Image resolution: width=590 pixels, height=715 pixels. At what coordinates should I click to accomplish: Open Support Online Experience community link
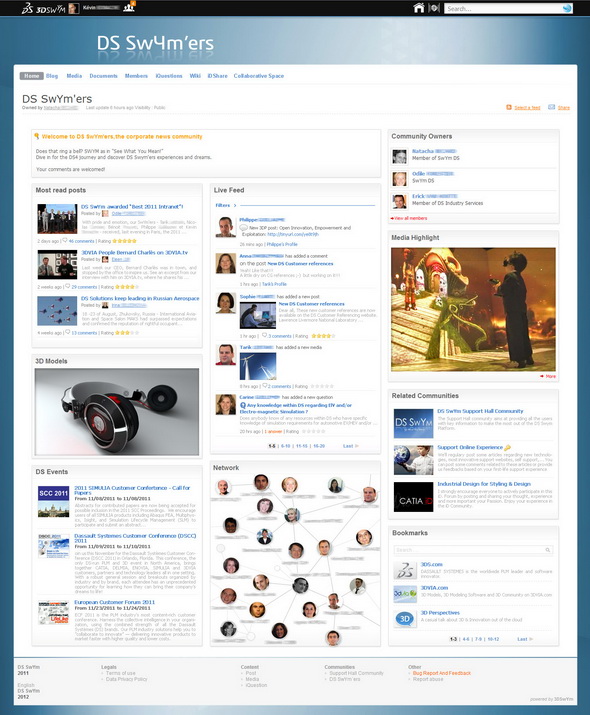pos(470,447)
